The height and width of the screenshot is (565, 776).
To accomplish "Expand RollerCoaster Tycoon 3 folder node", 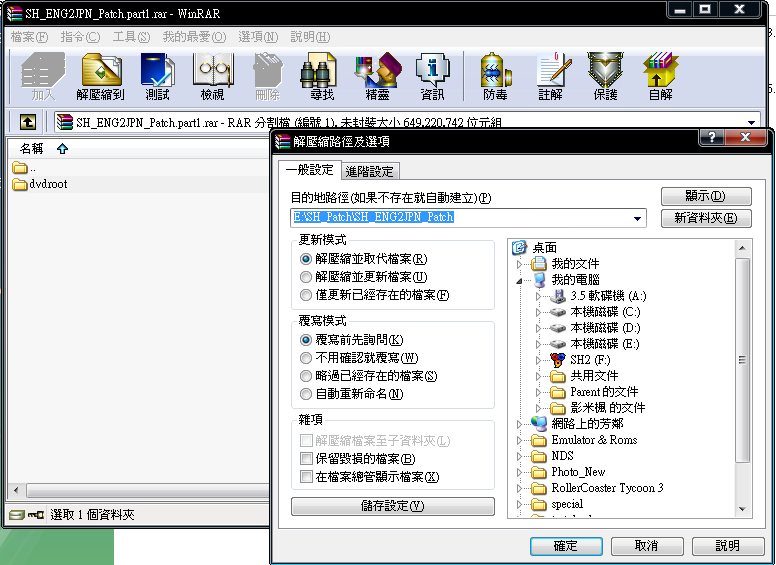I will click(x=519, y=488).
